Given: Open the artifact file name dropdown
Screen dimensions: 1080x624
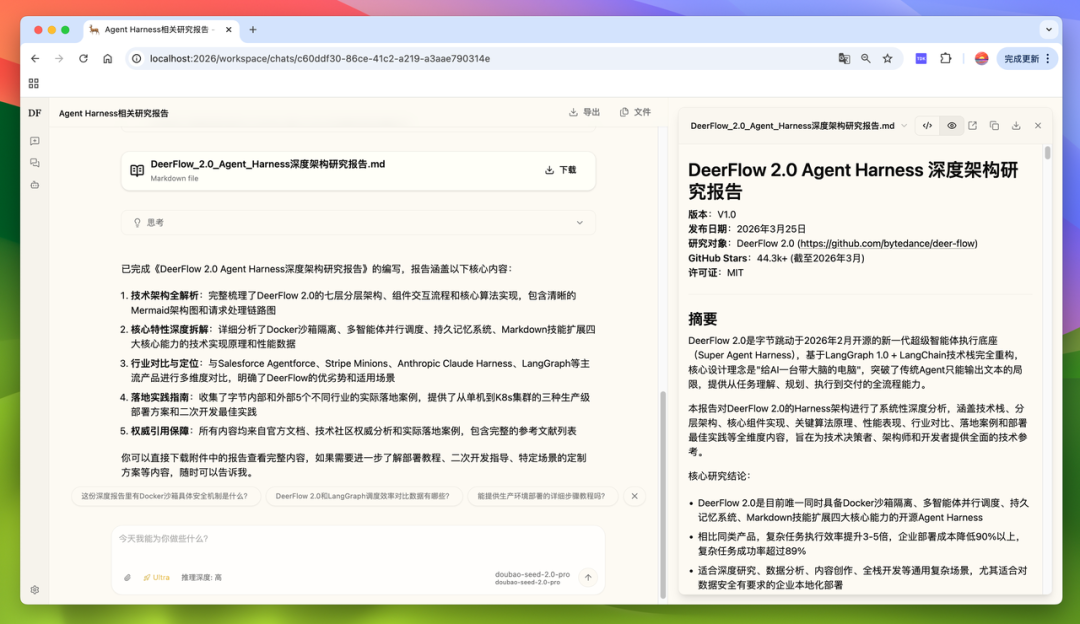Looking at the screenshot, I should click(x=904, y=126).
